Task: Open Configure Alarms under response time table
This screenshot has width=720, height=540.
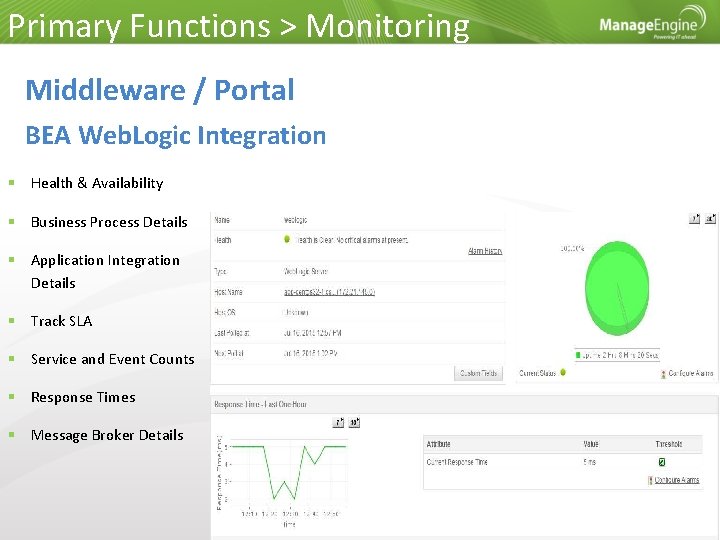Action: pos(677,480)
